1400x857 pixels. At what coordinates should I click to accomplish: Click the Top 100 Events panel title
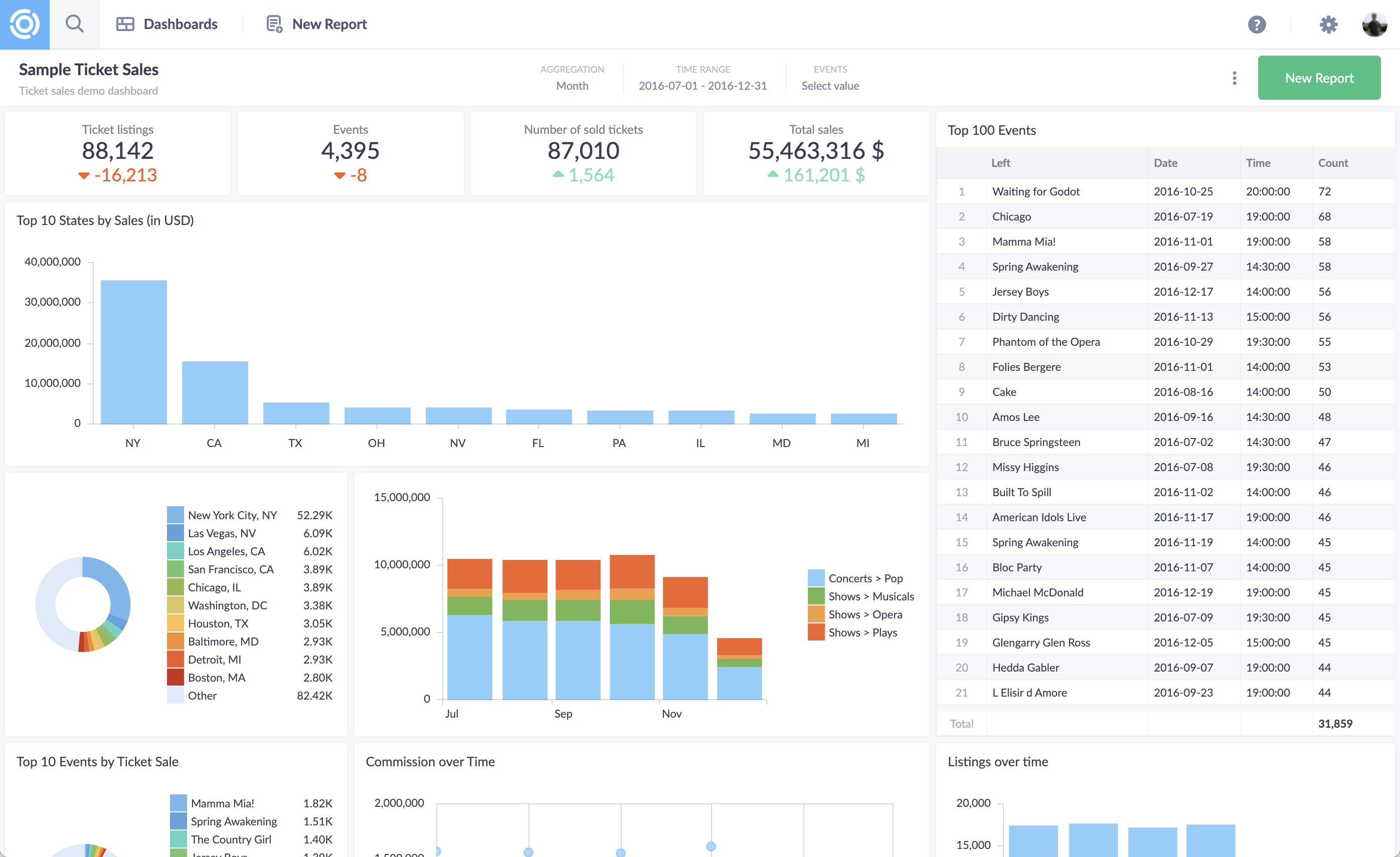(x=991, y=130)
